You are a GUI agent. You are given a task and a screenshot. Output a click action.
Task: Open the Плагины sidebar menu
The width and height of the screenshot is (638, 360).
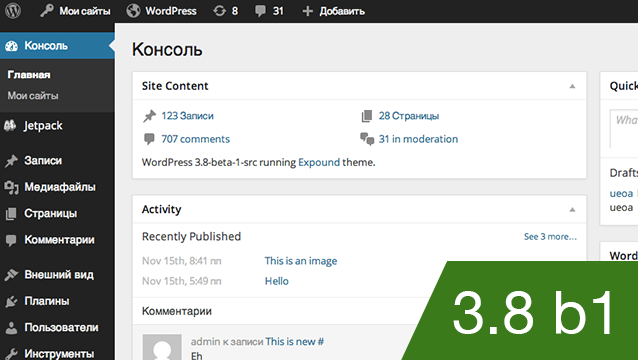point(47,301)
